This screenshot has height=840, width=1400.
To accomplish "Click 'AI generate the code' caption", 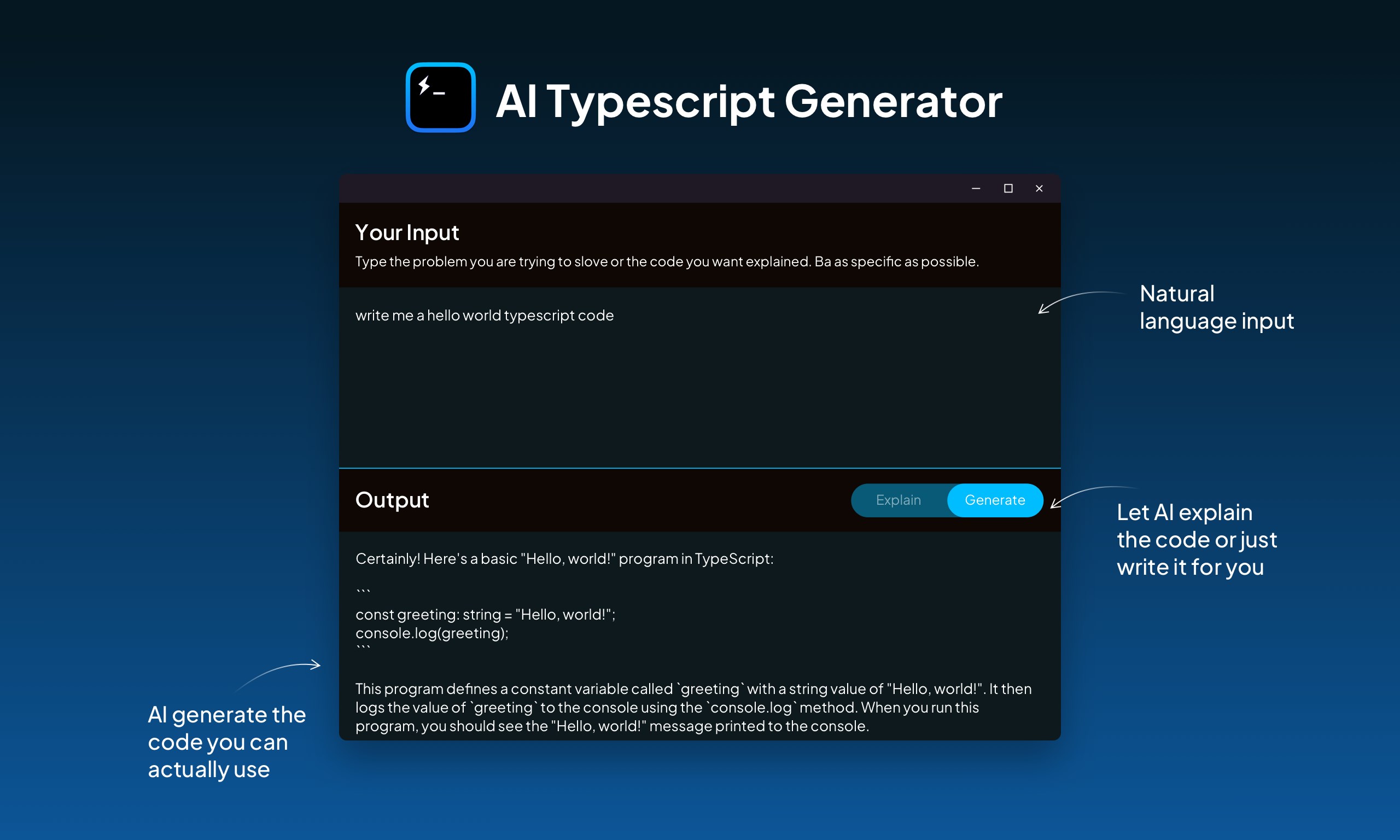I will 226,742.
